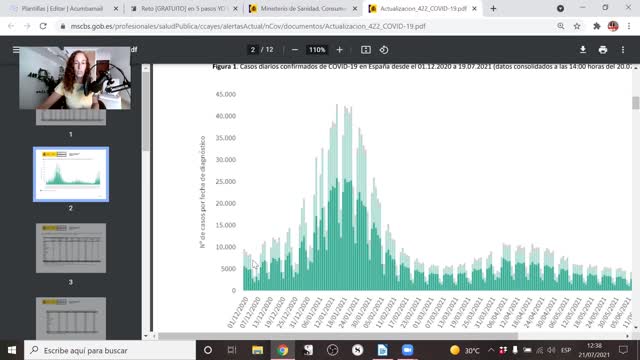Print the PDF document
640x360 pixels.
603,50
